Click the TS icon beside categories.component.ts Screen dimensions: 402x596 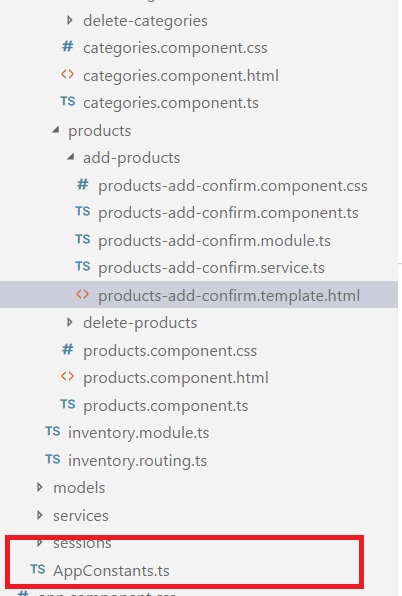[x=68, y=101]
